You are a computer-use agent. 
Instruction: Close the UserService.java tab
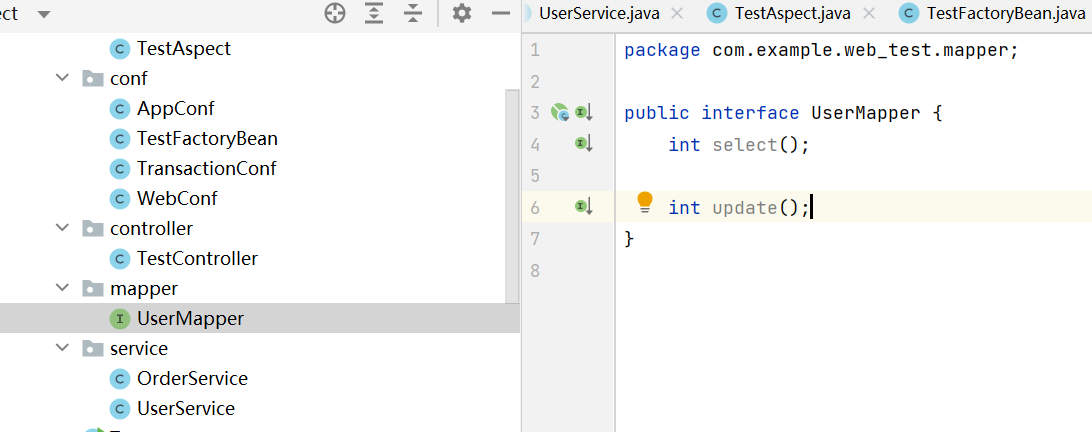[677, 13]
